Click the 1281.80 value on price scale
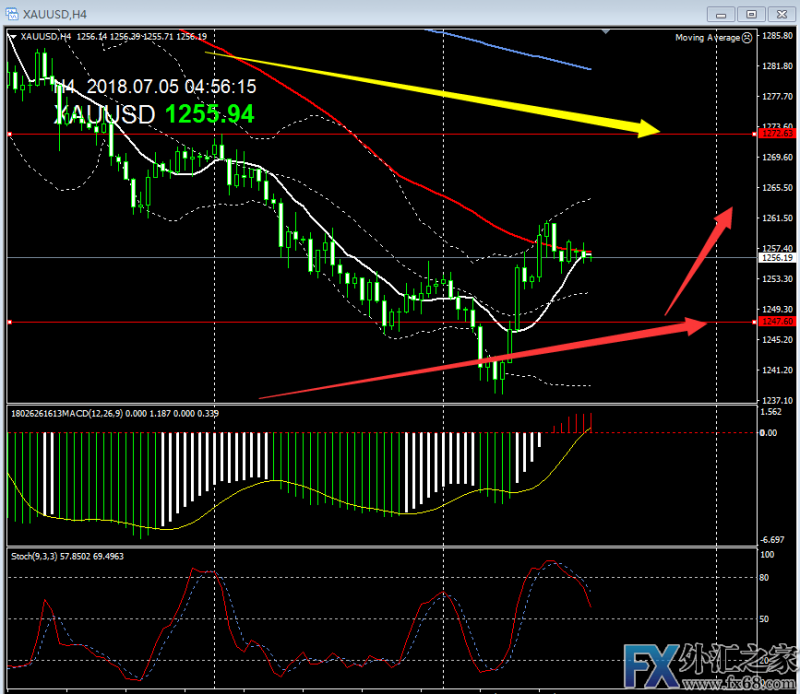 [778, 66]
